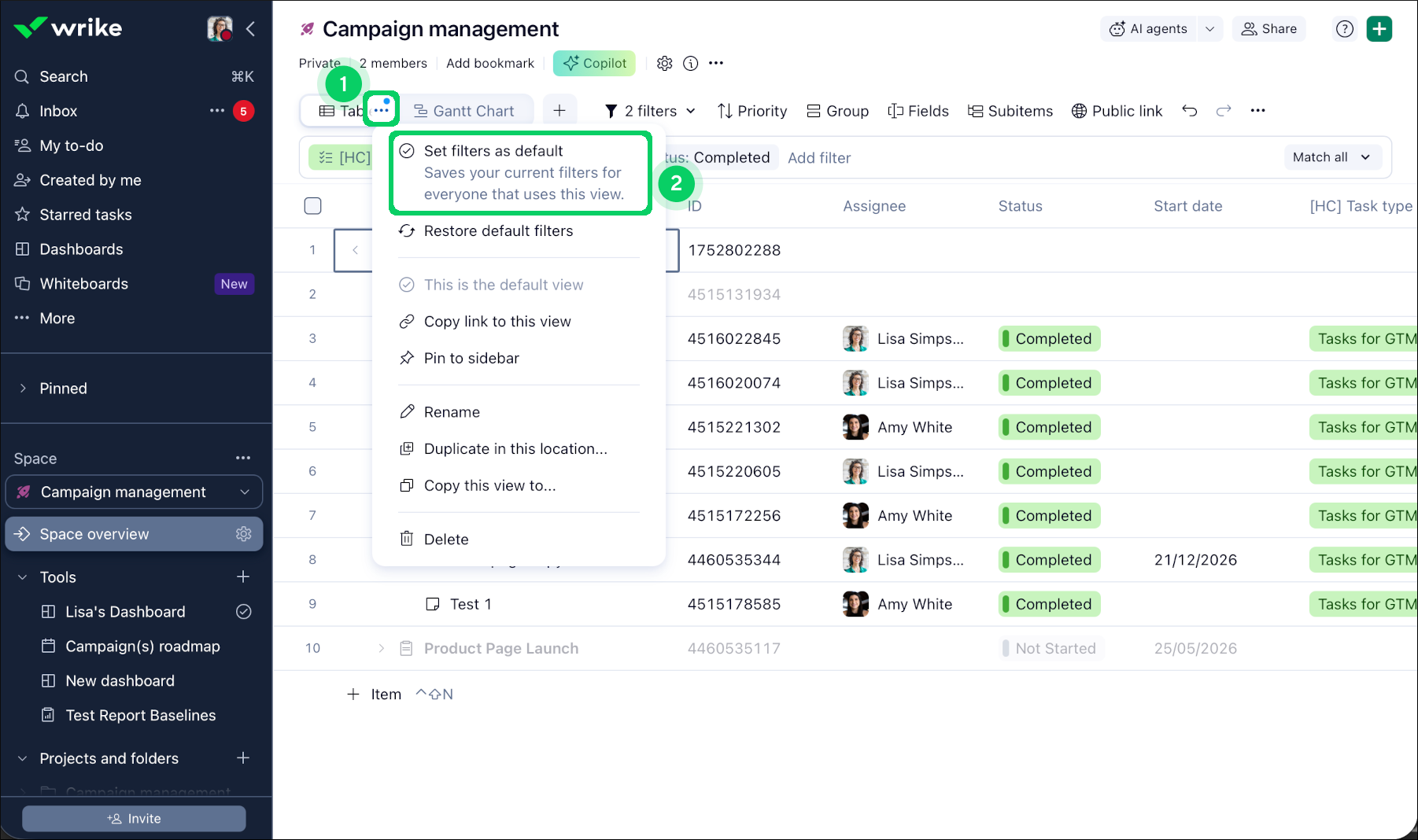1418x840 pixels.
Task: Toggle Lisa's Dashboard checkmark icon
Action: 244,612
